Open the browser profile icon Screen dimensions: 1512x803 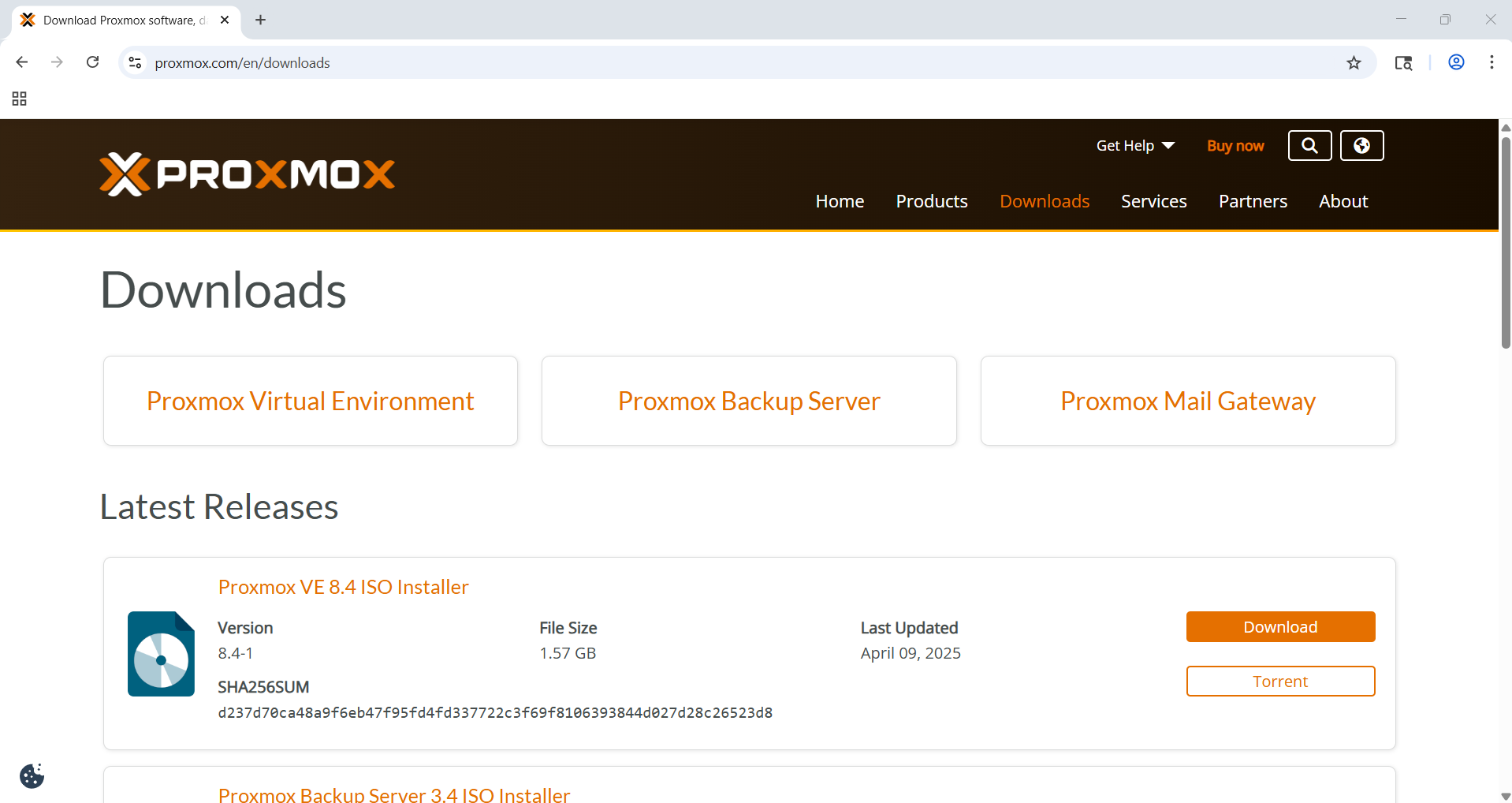tap(1456, 62)
